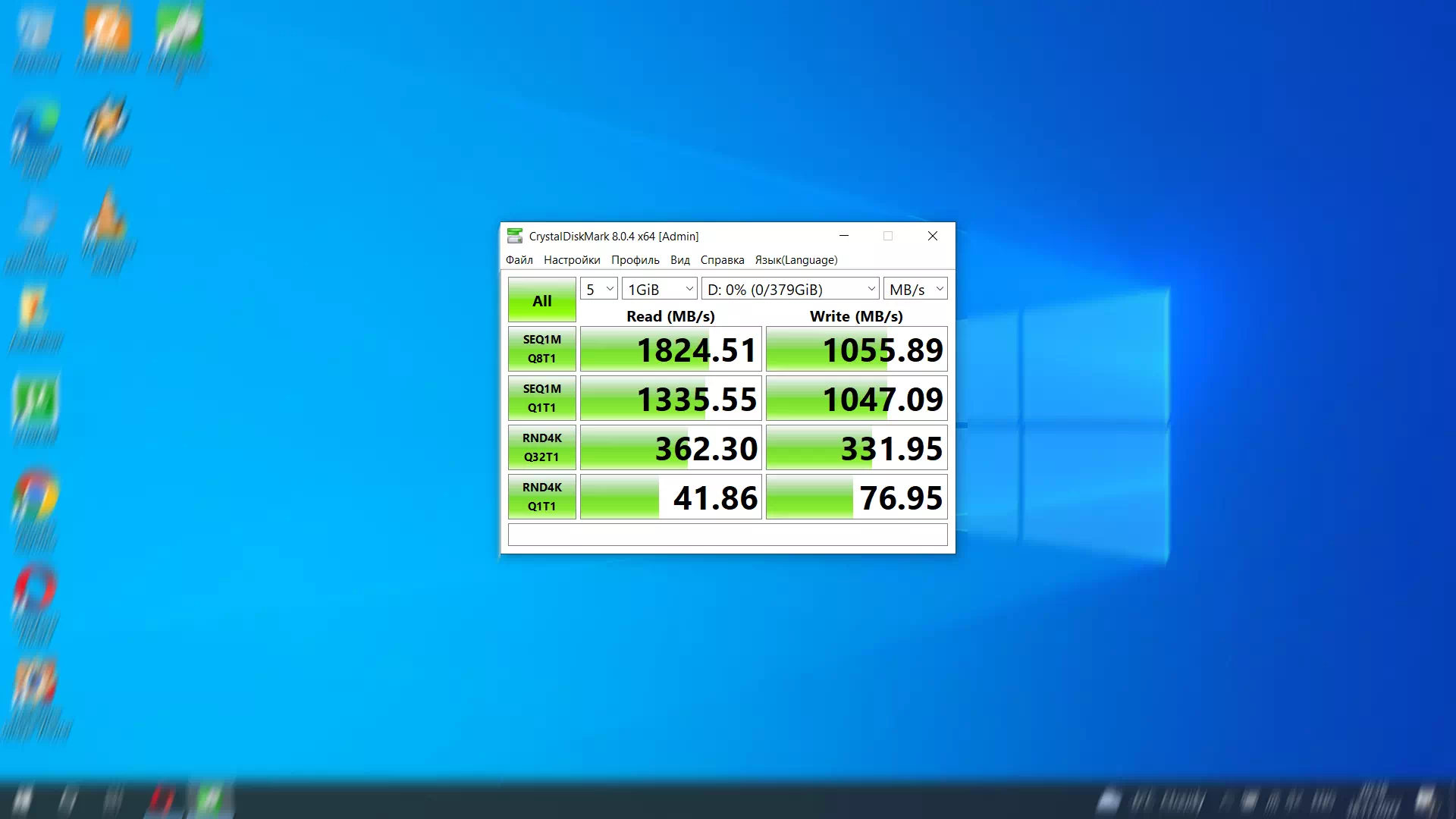Start the SEQ1M Q8T1 test
The width and height of the screenshot is (1456, 819).
pos(541,349)
